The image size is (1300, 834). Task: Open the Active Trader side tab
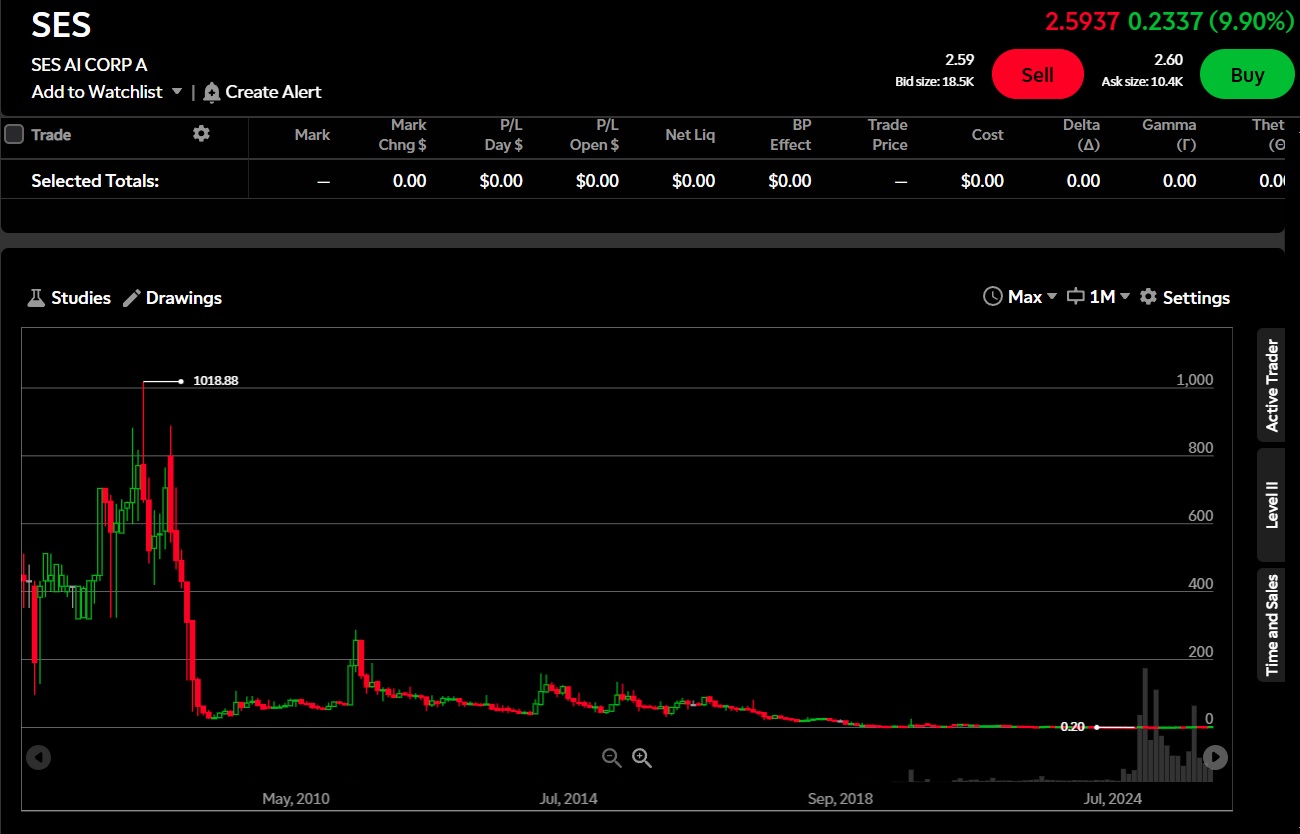tap(1271, 385)
